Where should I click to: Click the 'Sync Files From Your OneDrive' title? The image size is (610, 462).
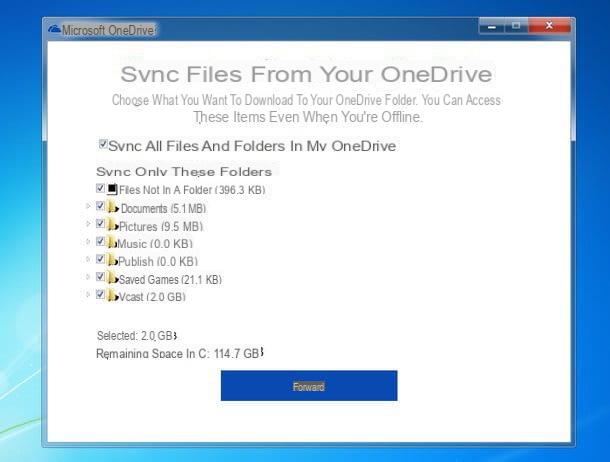coord(306,74)
